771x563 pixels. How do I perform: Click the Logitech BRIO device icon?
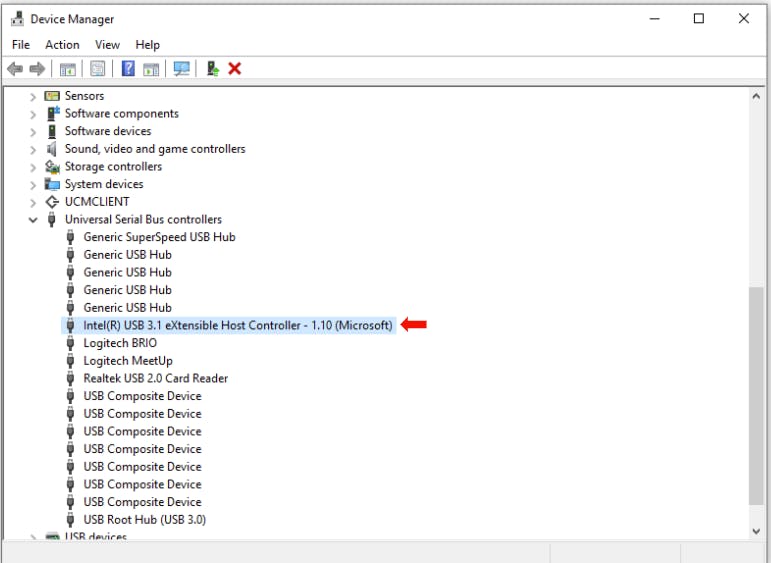70,343
